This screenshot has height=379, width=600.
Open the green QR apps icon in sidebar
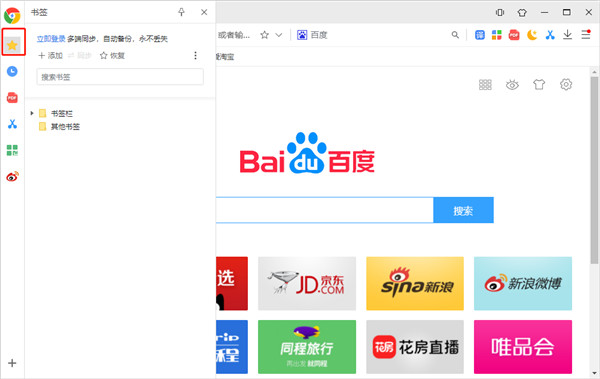12,150
